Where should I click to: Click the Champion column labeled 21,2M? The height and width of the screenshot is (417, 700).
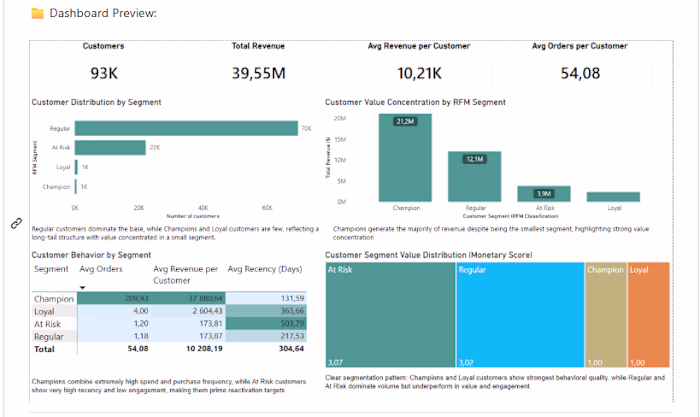click(405, 158)
